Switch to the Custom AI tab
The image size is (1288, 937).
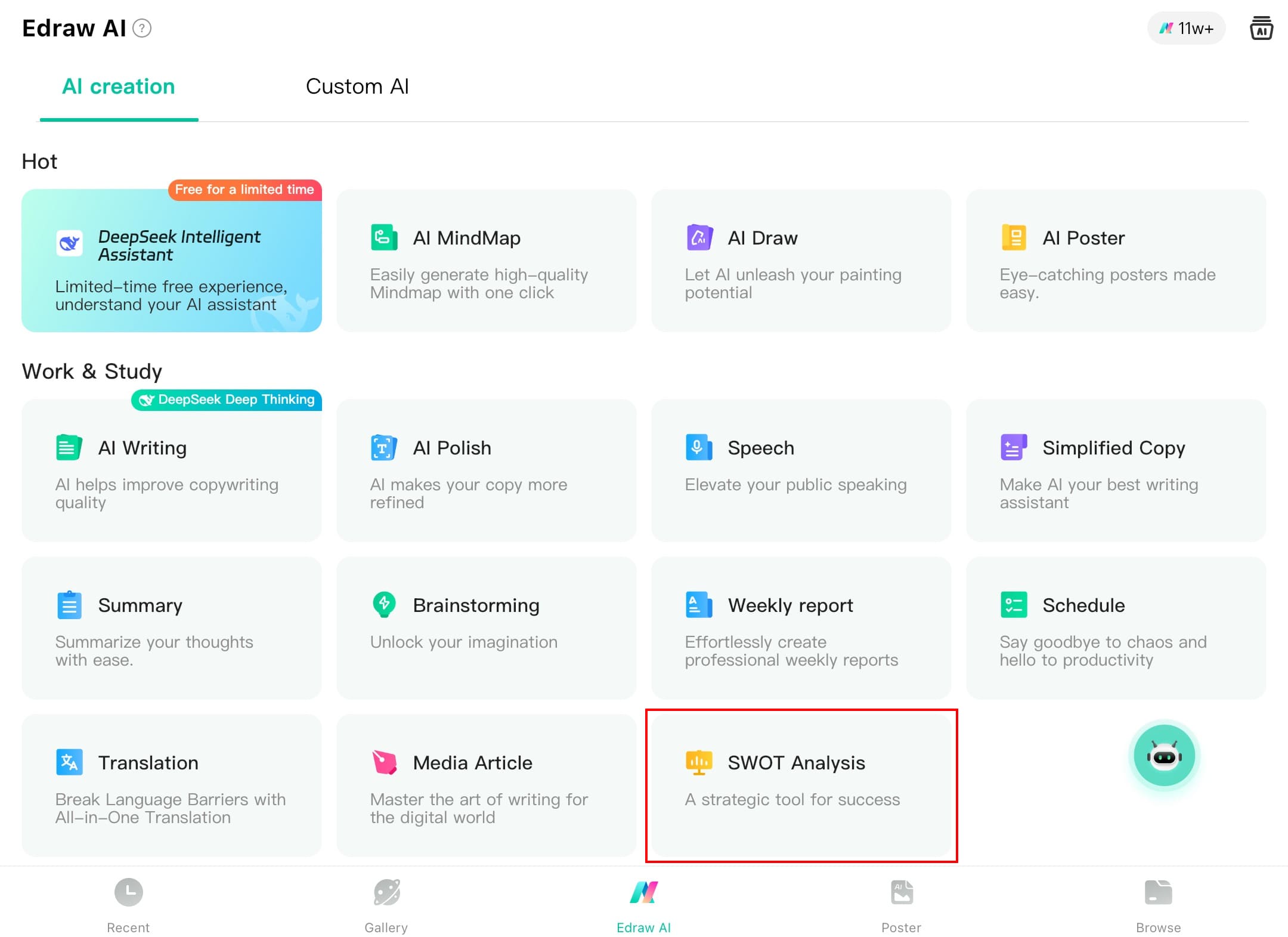coord(357,86)
